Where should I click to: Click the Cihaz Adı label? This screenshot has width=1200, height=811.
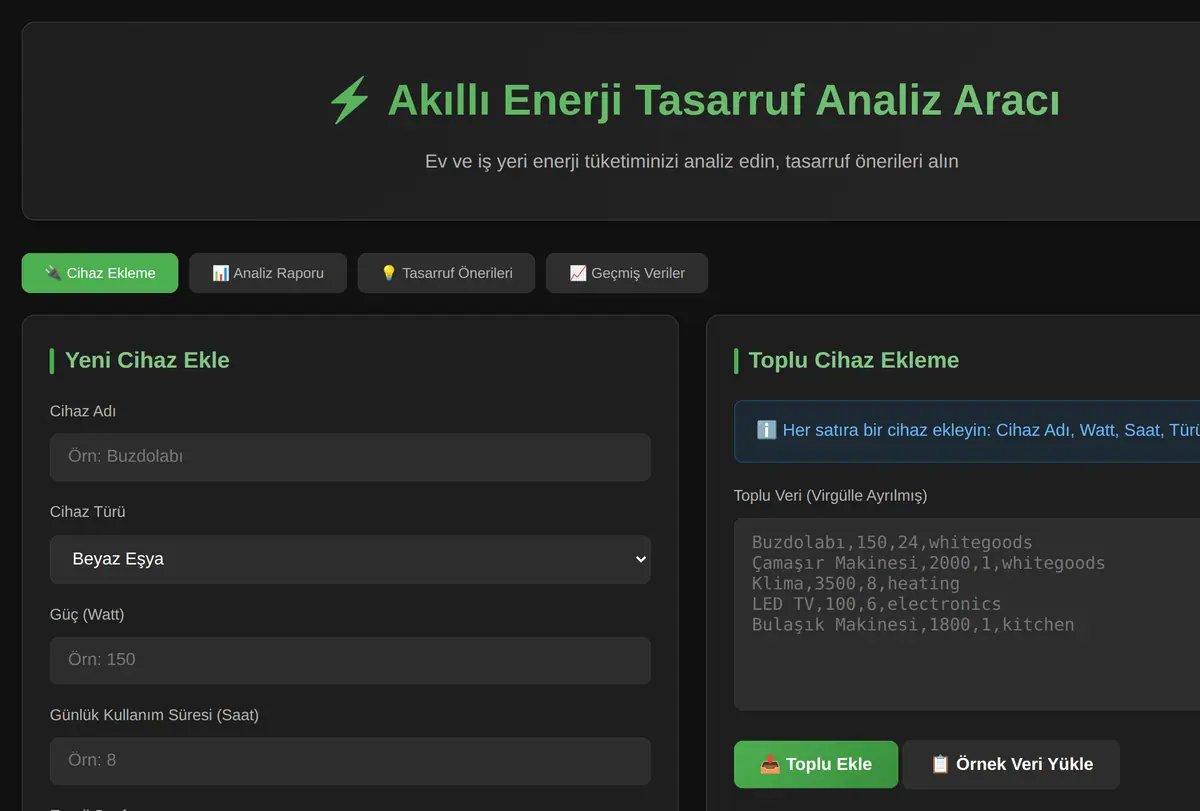[x=84, y=411]
